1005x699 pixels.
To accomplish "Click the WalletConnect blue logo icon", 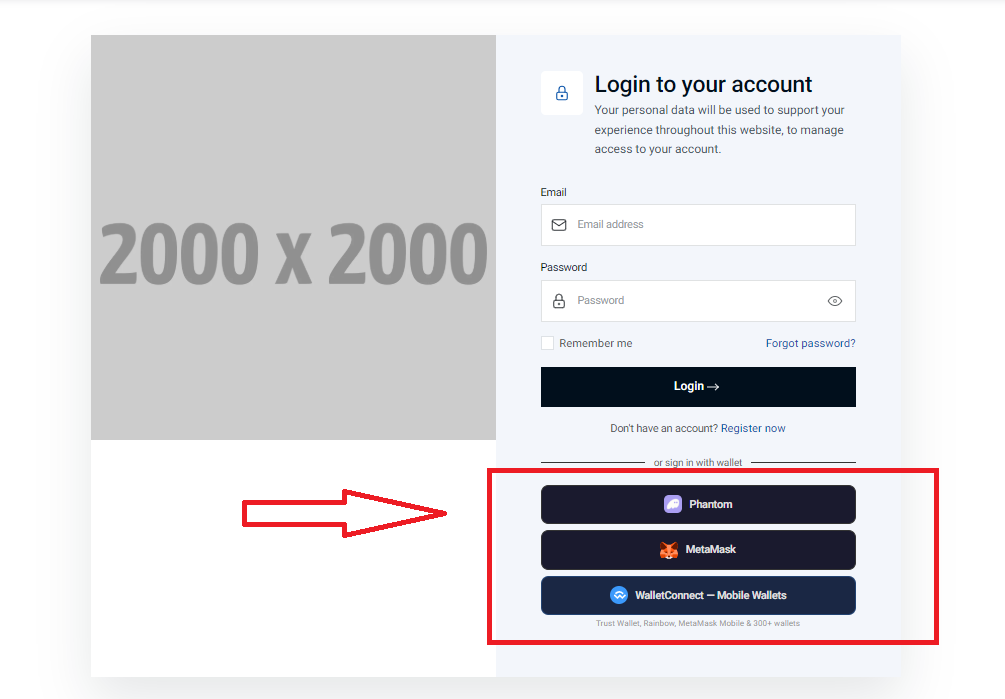I will click(x=619, y=595).
